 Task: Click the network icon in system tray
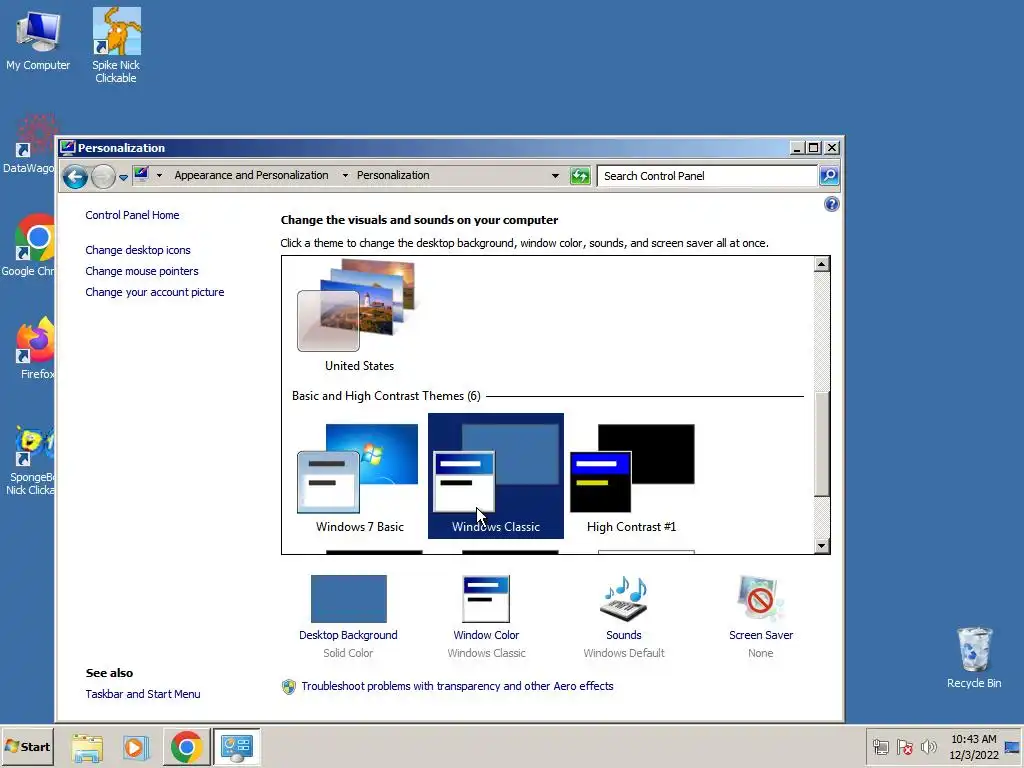(880, 747)
